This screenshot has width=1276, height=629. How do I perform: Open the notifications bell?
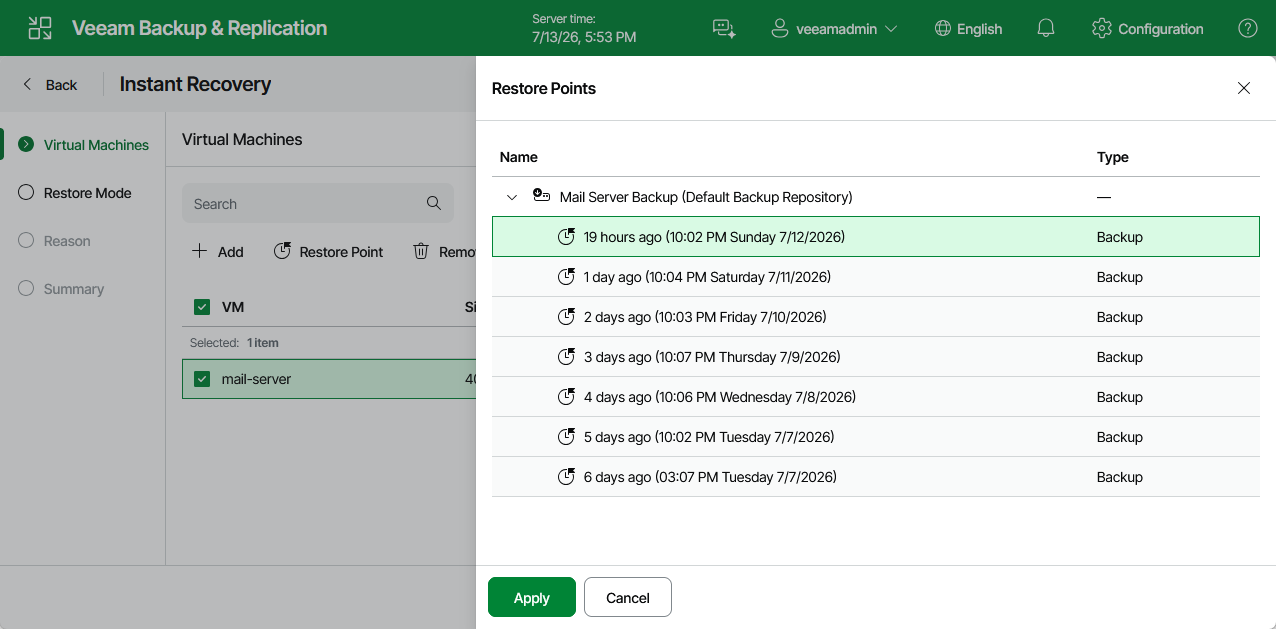click(1046, 29)
